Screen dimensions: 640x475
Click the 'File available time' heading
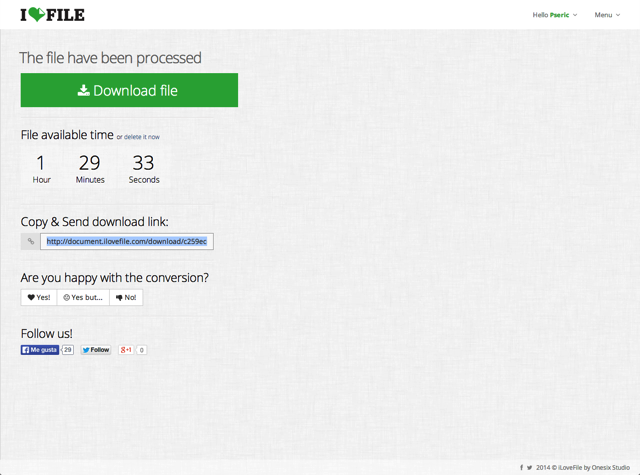coord(67,135)
